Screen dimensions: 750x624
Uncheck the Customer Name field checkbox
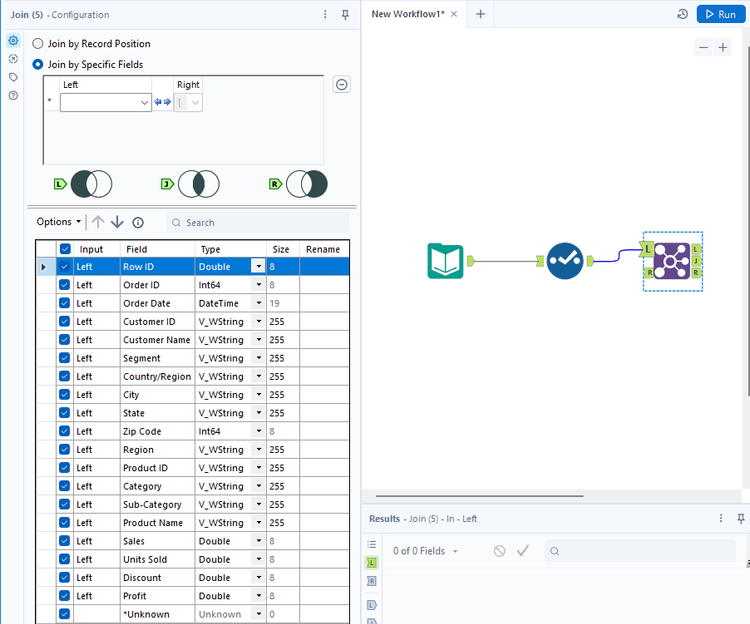[65, 340]
